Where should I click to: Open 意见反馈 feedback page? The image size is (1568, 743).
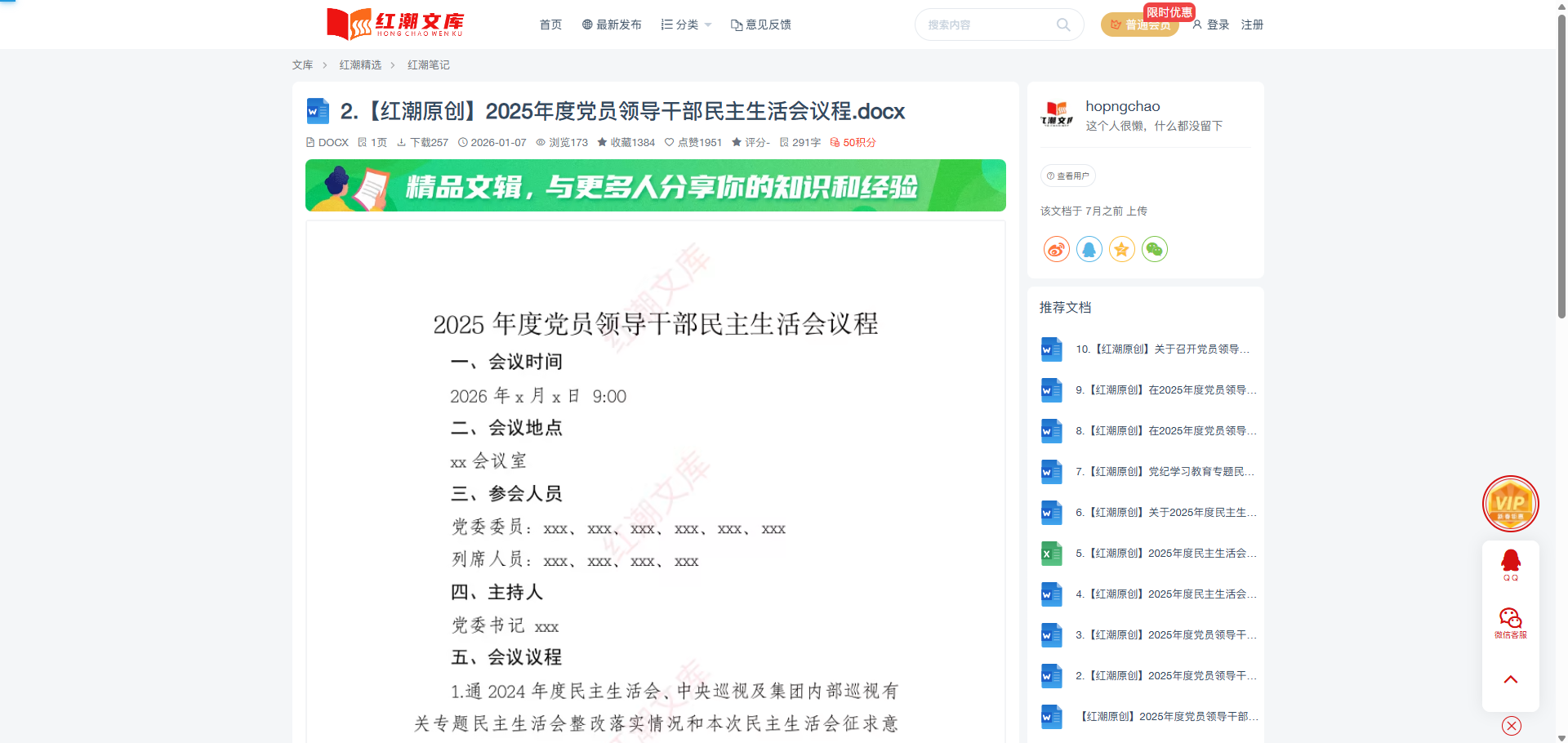[x=760, y=24]
